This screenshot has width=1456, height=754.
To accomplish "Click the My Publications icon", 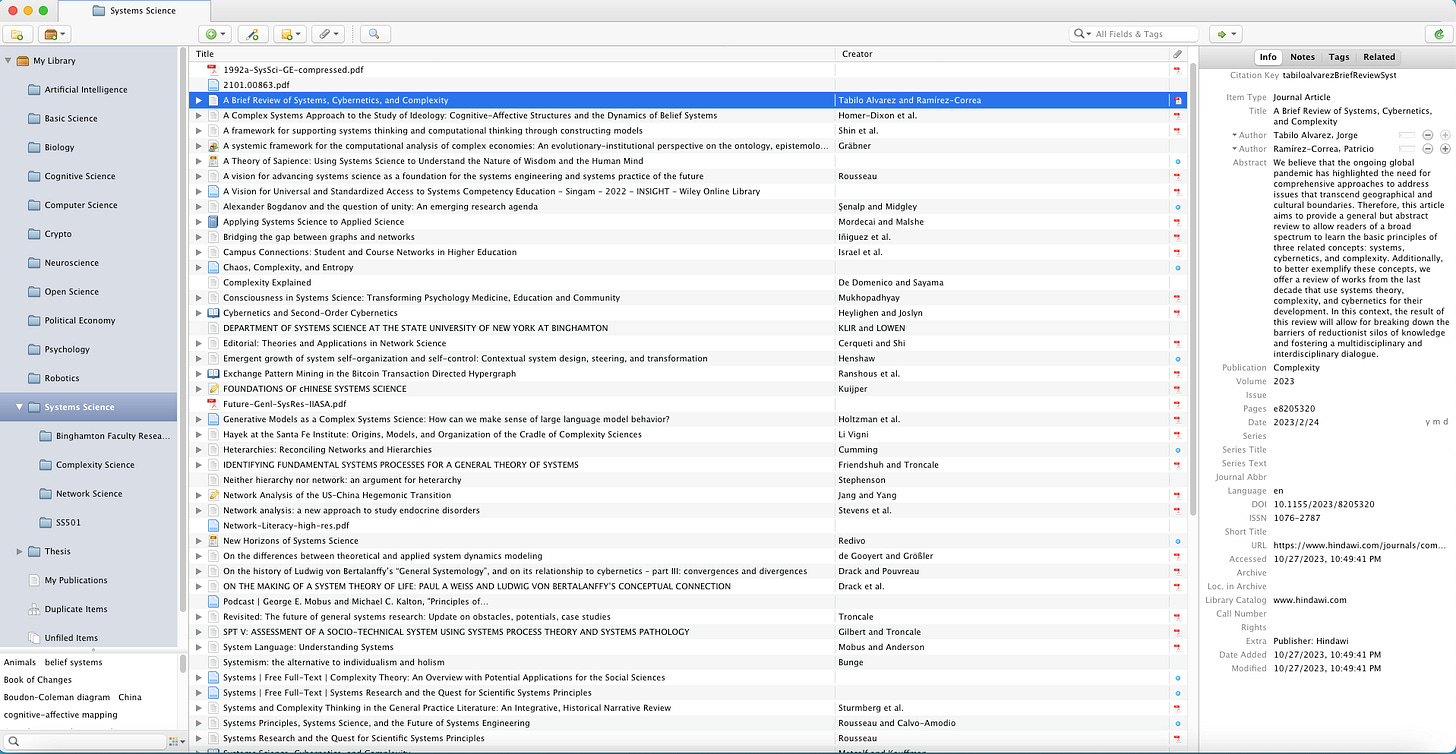I will (35, 580).
